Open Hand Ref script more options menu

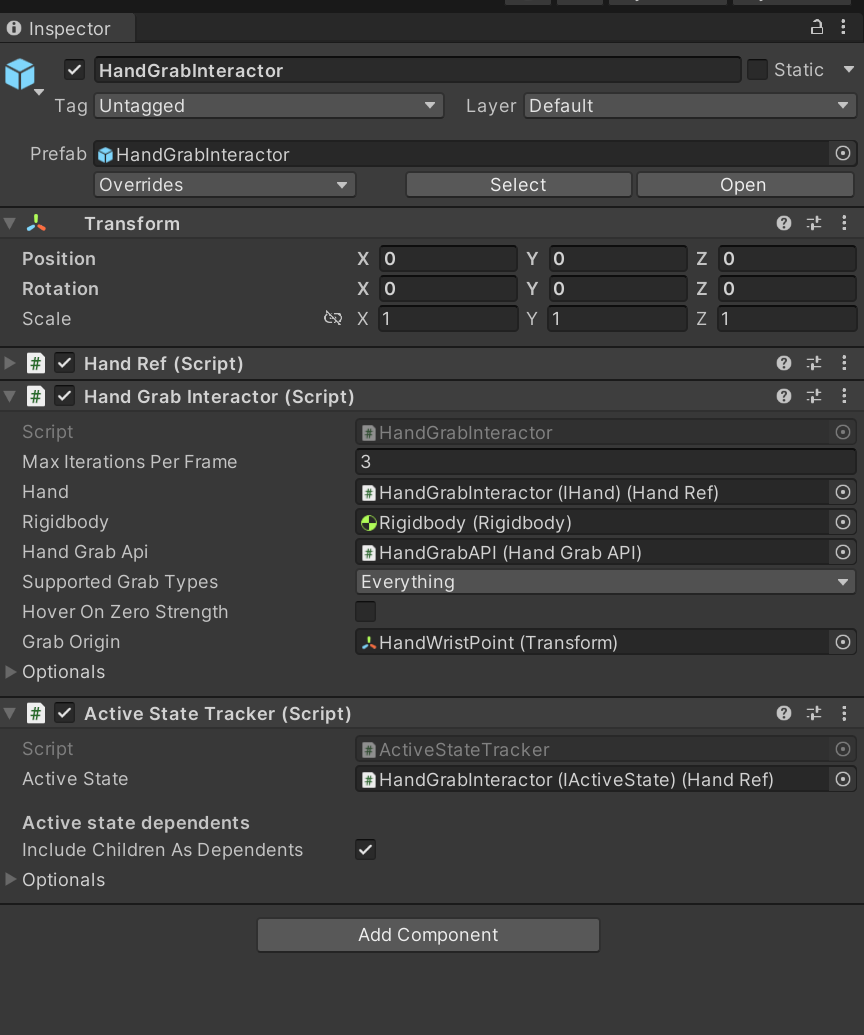coord(844,363)
